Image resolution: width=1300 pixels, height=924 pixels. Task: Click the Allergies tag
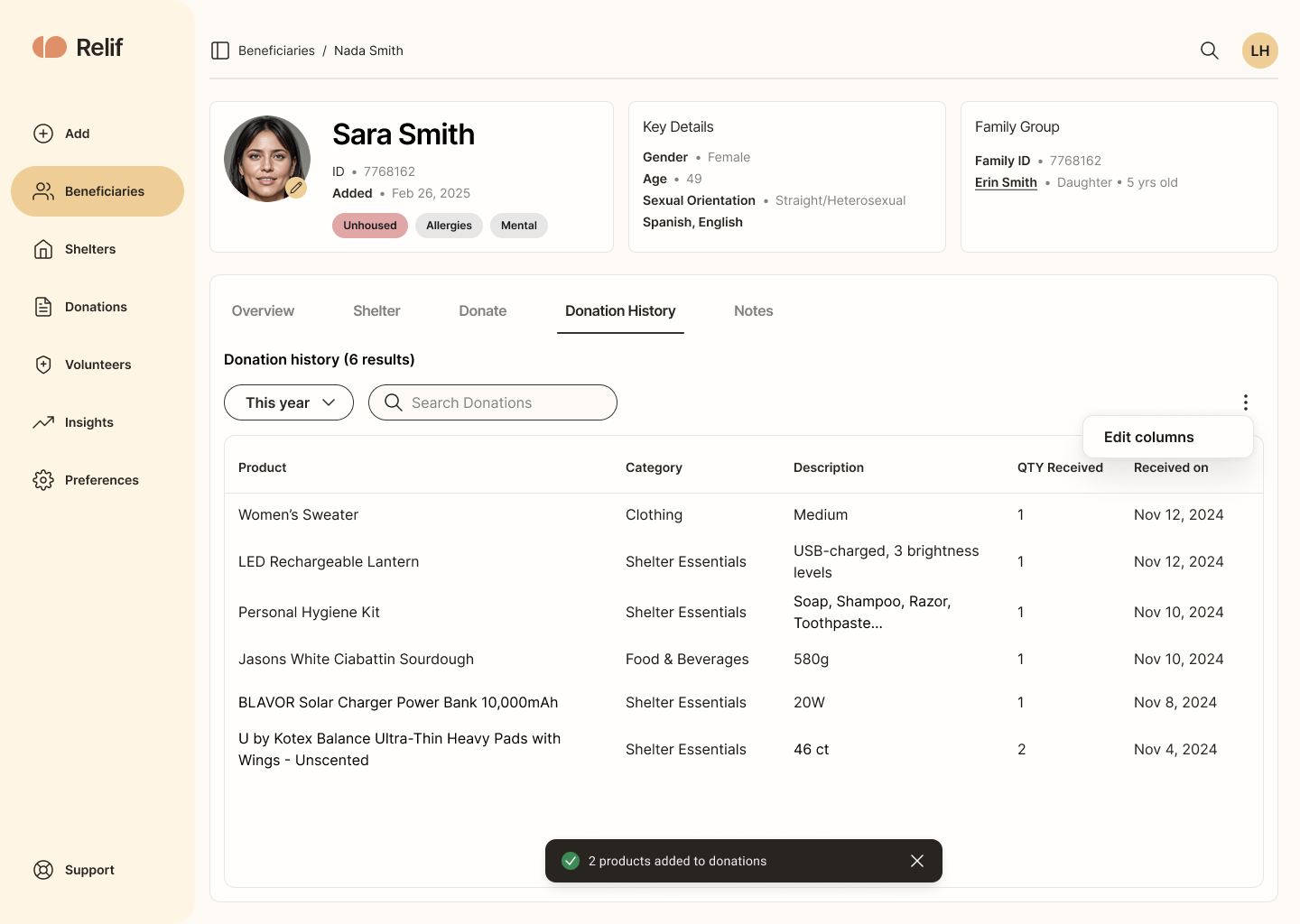449,226
